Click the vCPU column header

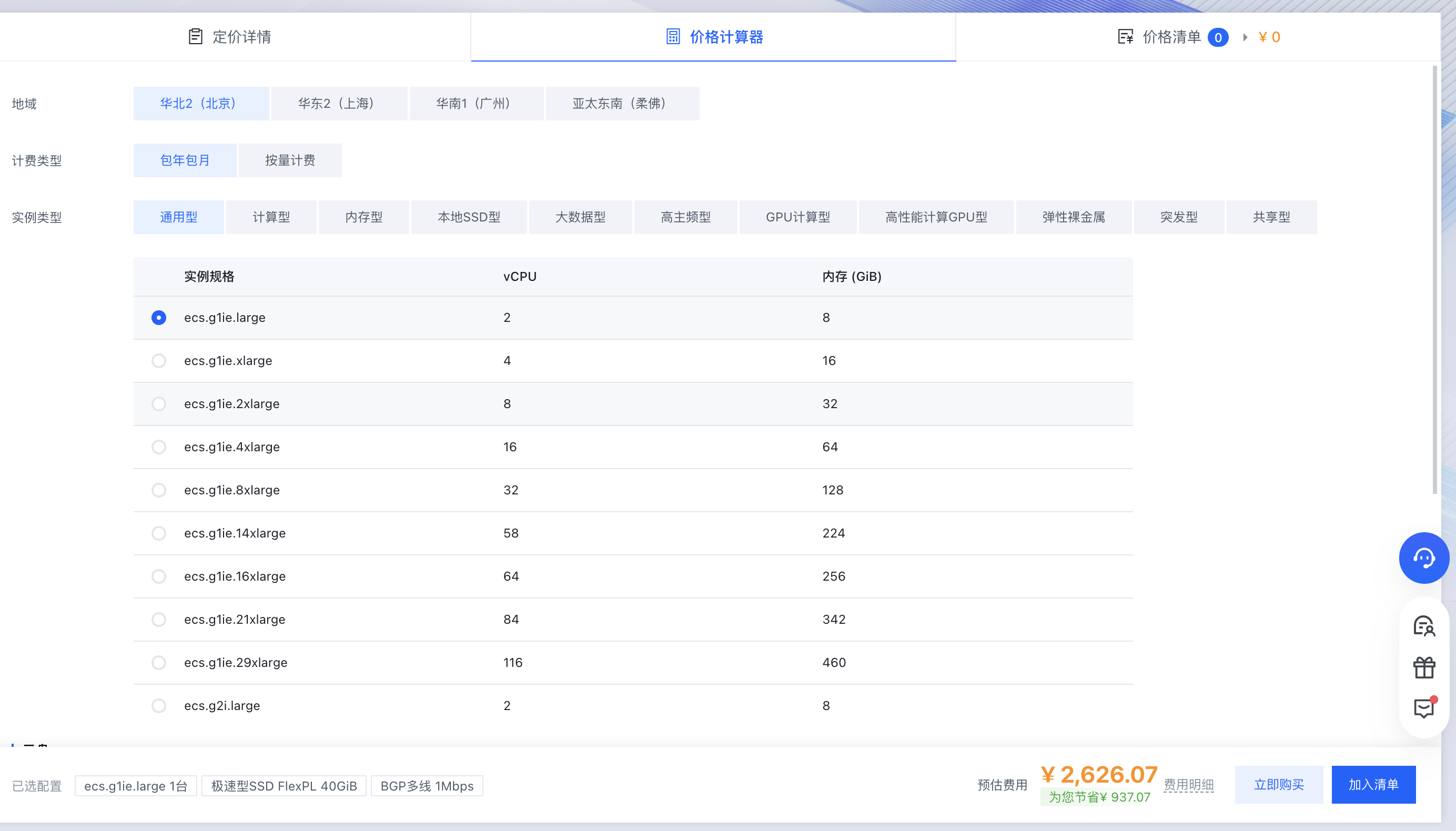click(519, 277)
